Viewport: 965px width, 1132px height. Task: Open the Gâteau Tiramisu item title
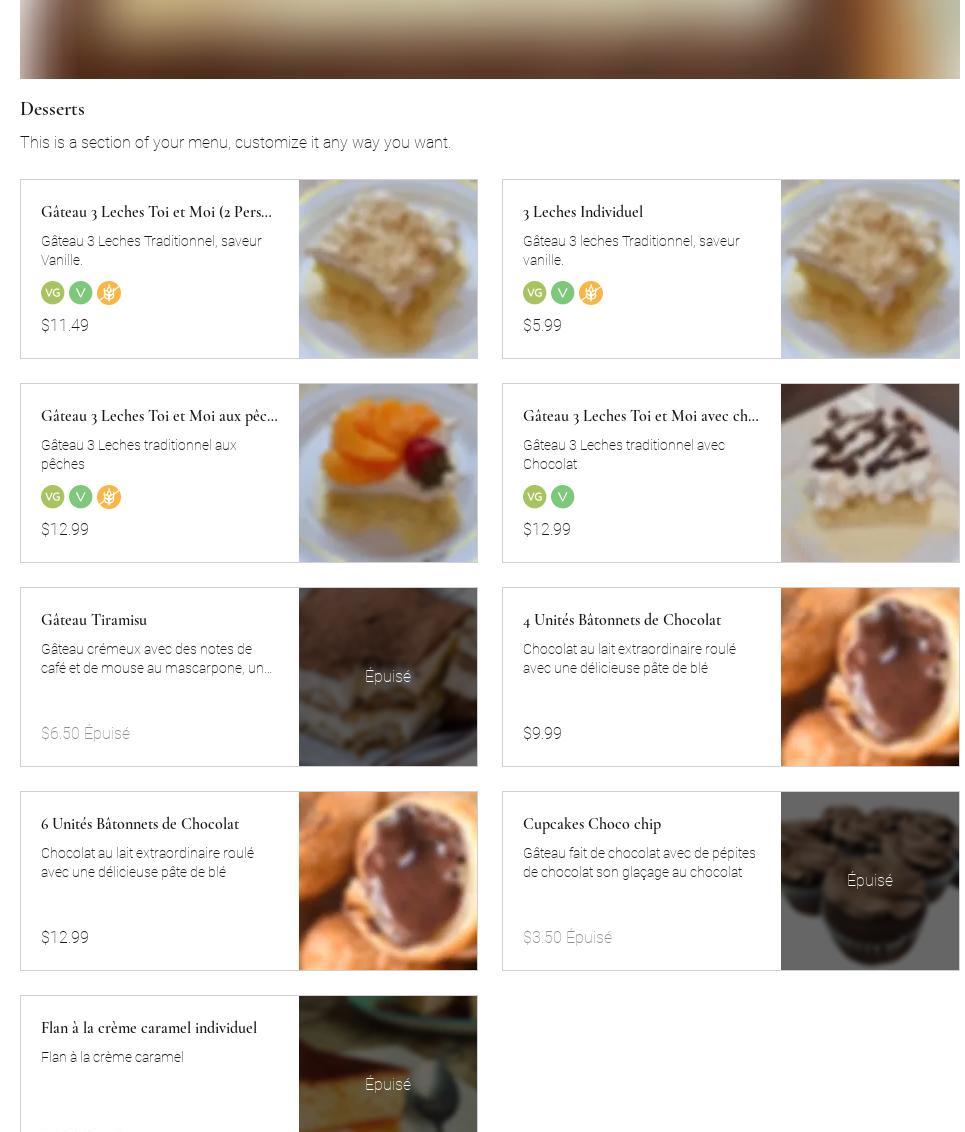point(94,620)
